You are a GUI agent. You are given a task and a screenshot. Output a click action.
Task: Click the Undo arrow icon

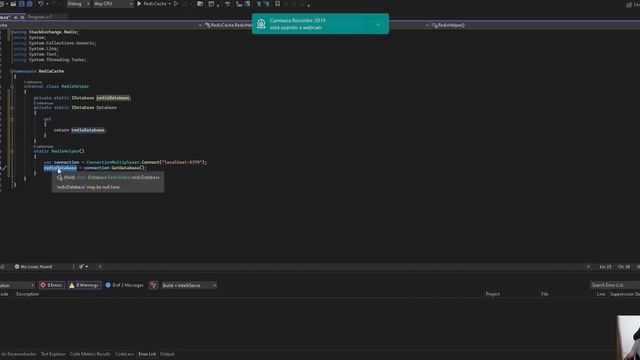[x=41, y=4]
